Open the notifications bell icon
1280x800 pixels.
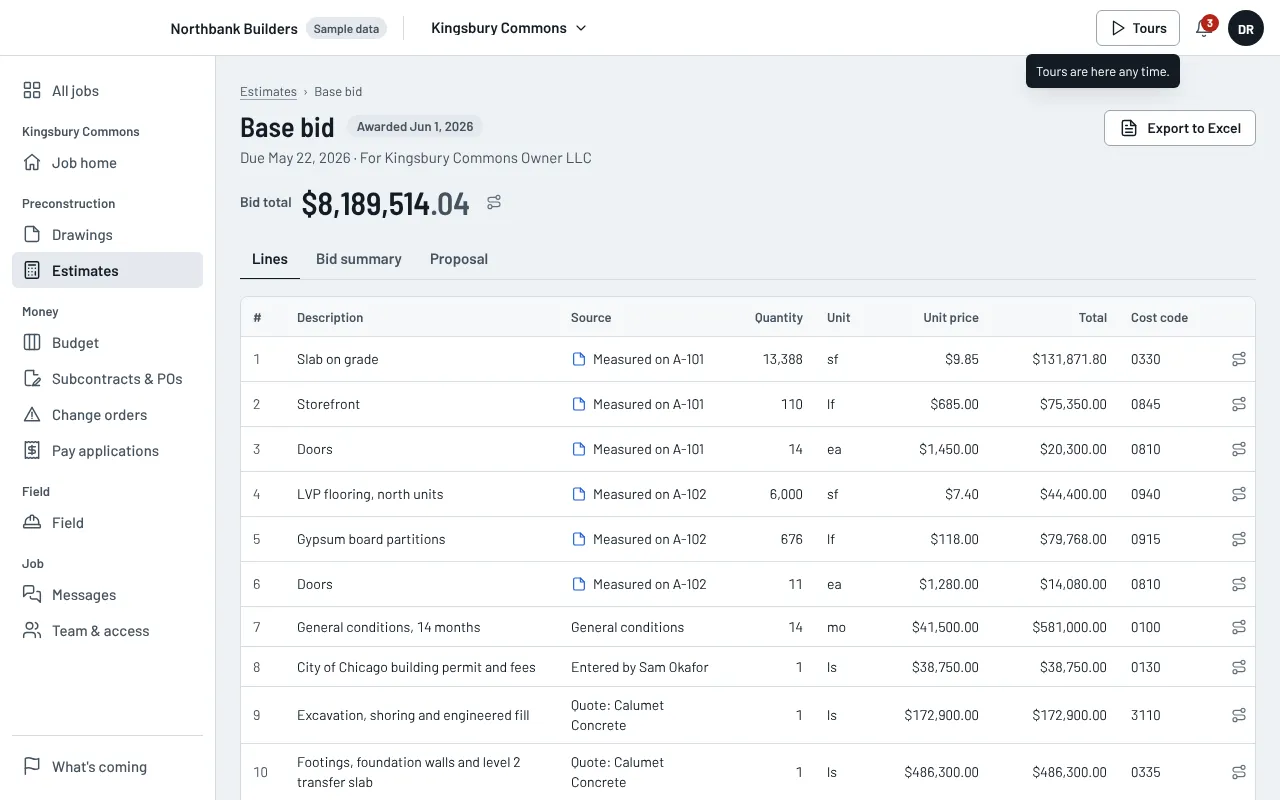pyautogui.click(x=1204, y=28)
